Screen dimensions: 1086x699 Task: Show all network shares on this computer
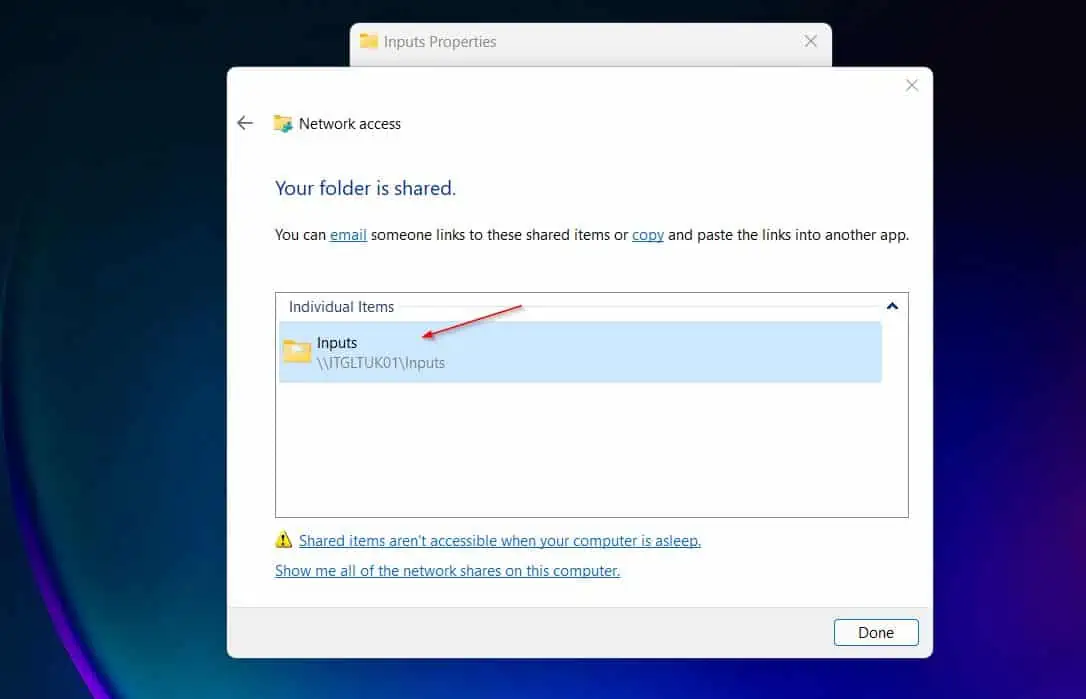(447, 571)
